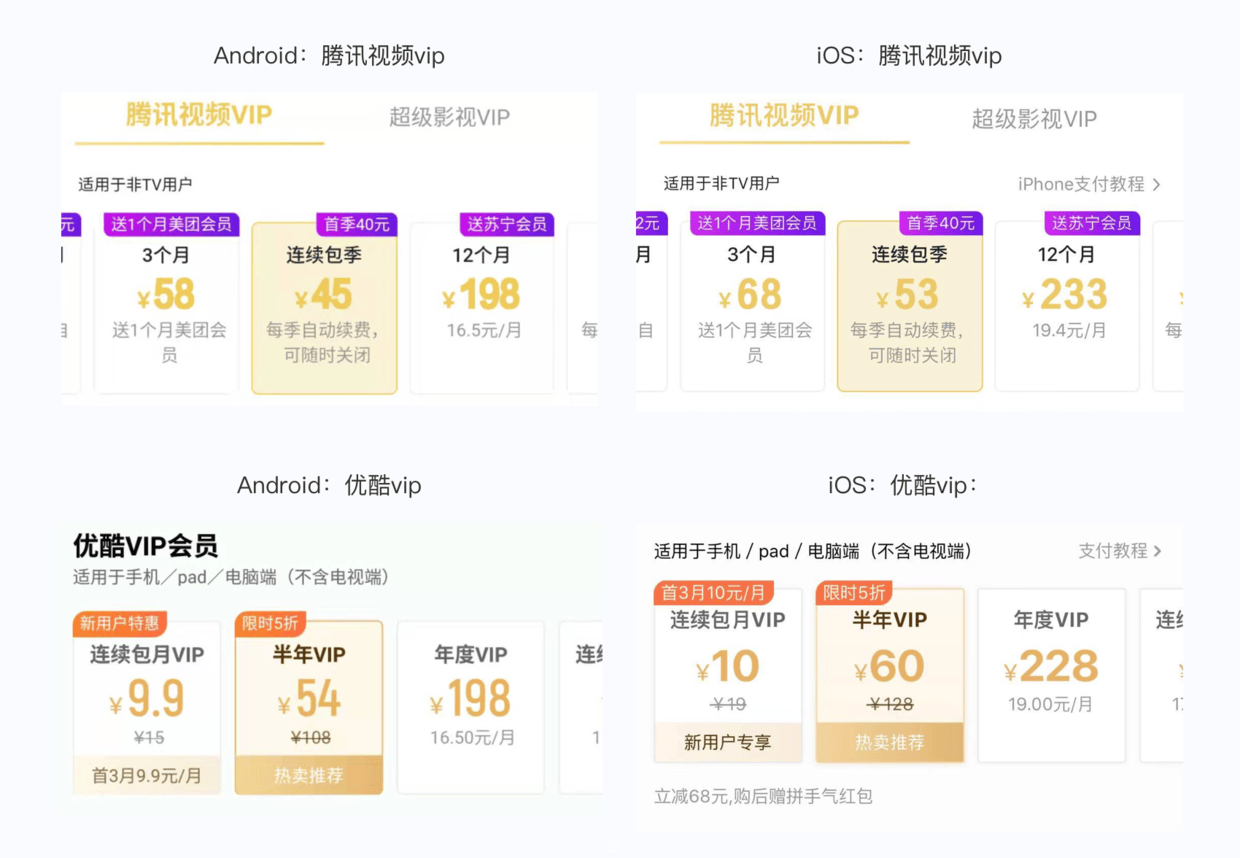
Task: Click 立减68元,购后赠拼手气红包 text
Action: coord(763,796)
